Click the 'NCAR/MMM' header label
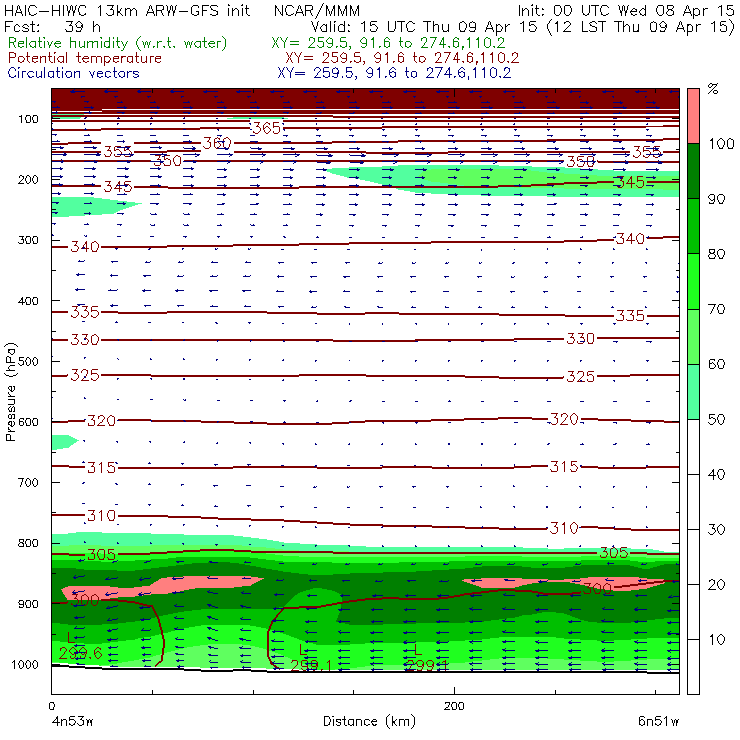 (x=317, y=10)
